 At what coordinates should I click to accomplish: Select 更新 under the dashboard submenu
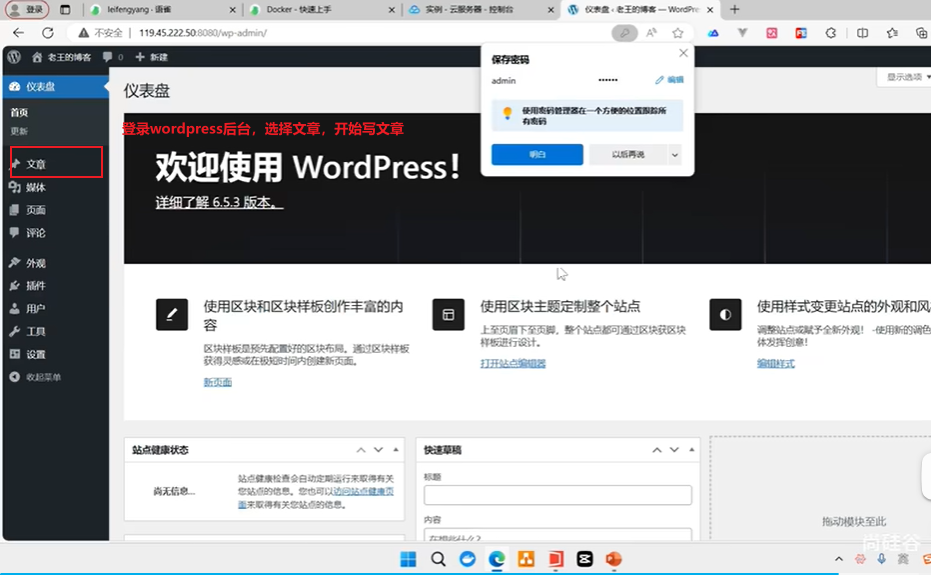point(18,131)
